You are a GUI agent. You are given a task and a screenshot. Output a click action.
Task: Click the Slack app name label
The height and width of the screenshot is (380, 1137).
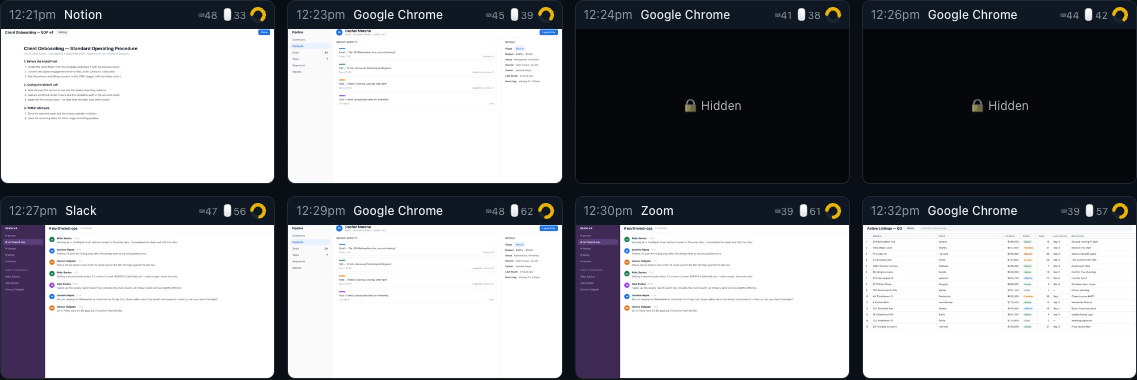click(x=80, y=211)
